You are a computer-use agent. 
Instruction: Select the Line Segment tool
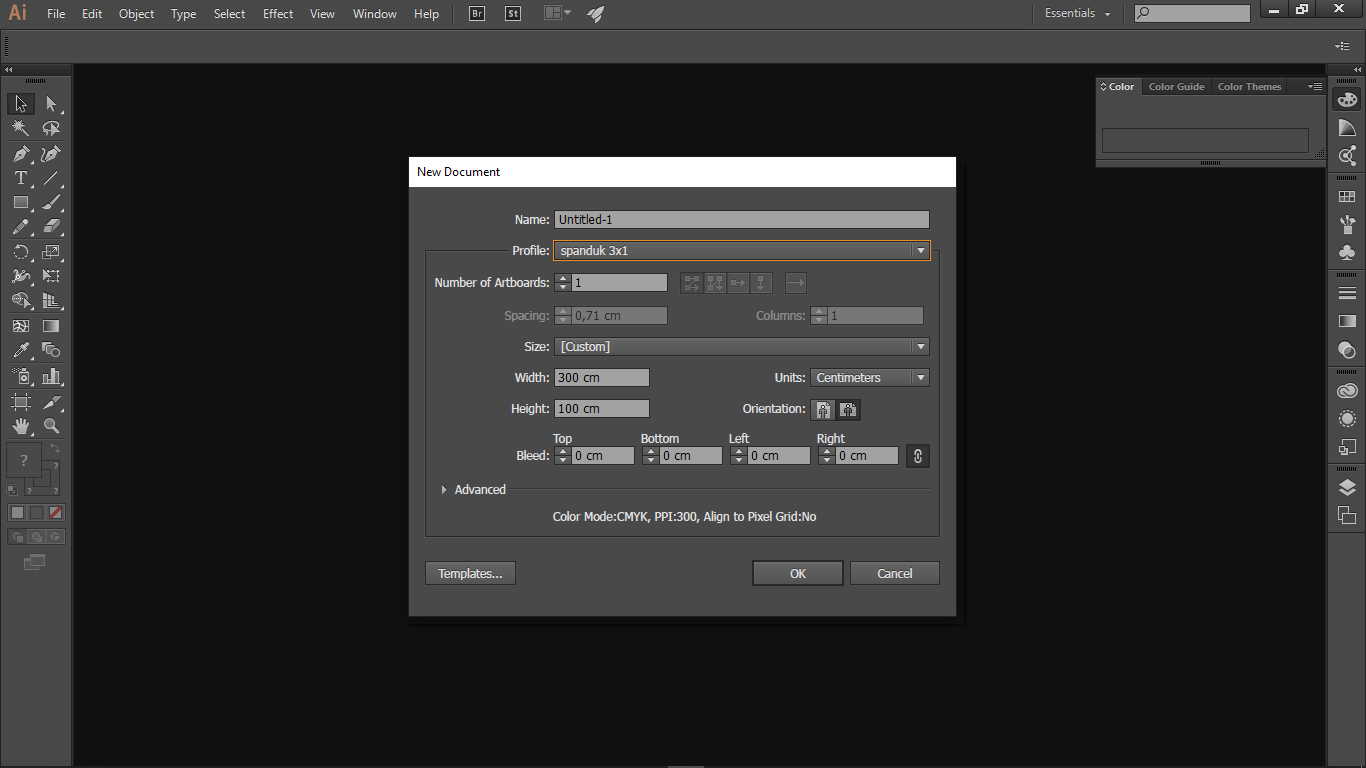[51, 178]
